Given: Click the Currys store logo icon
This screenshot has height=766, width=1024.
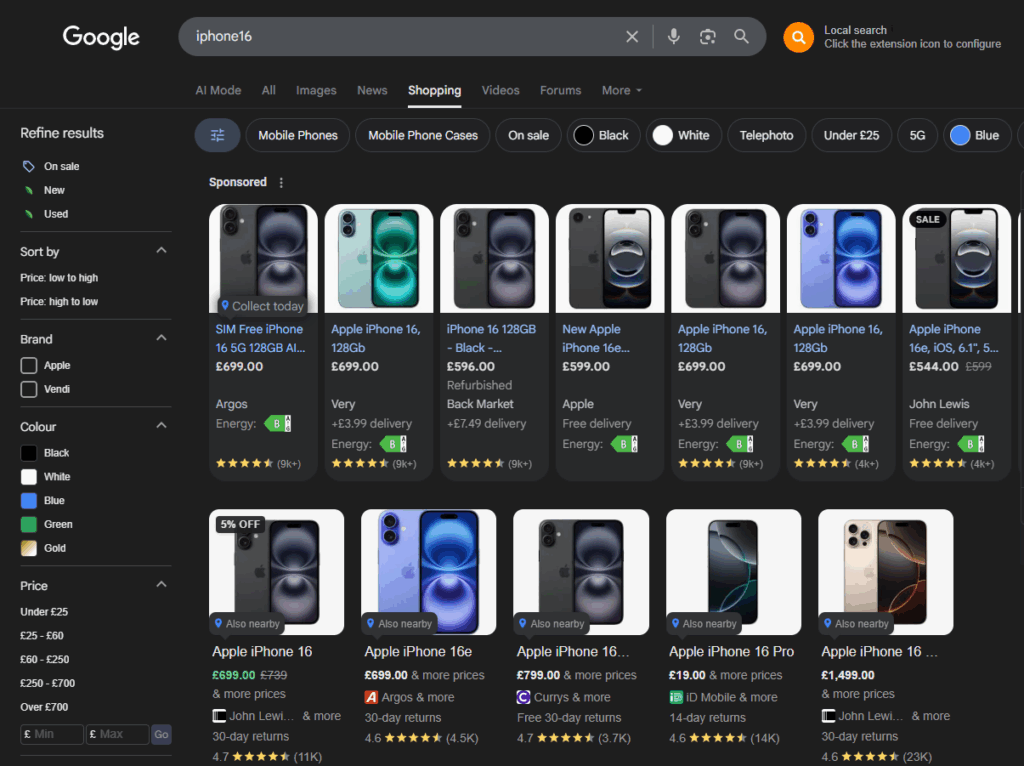Looking at the screenshot, I should pyautogui.click(x=523, y=697).
